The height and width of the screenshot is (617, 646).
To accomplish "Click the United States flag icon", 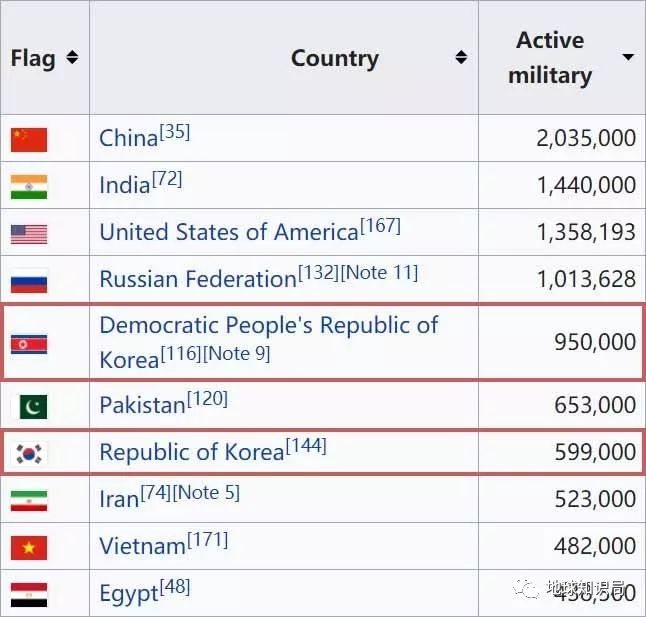I will coord(29,234).
